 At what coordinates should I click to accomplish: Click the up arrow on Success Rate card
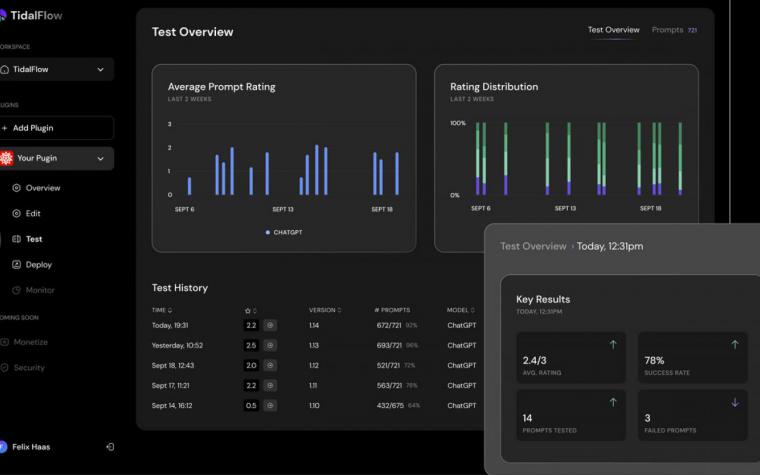pyautogui.click(x=735, y=345)
